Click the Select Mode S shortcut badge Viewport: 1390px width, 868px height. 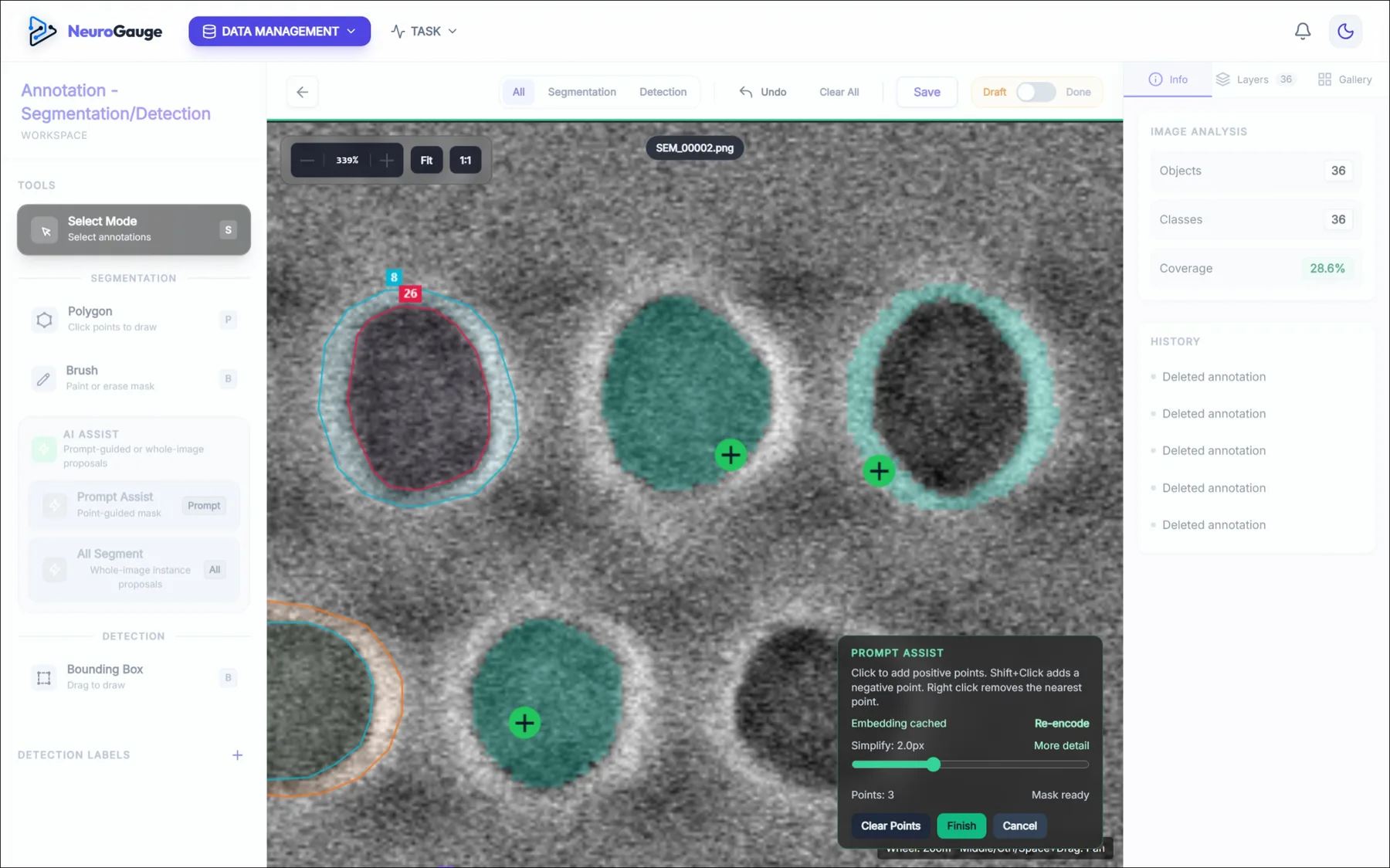228,230
